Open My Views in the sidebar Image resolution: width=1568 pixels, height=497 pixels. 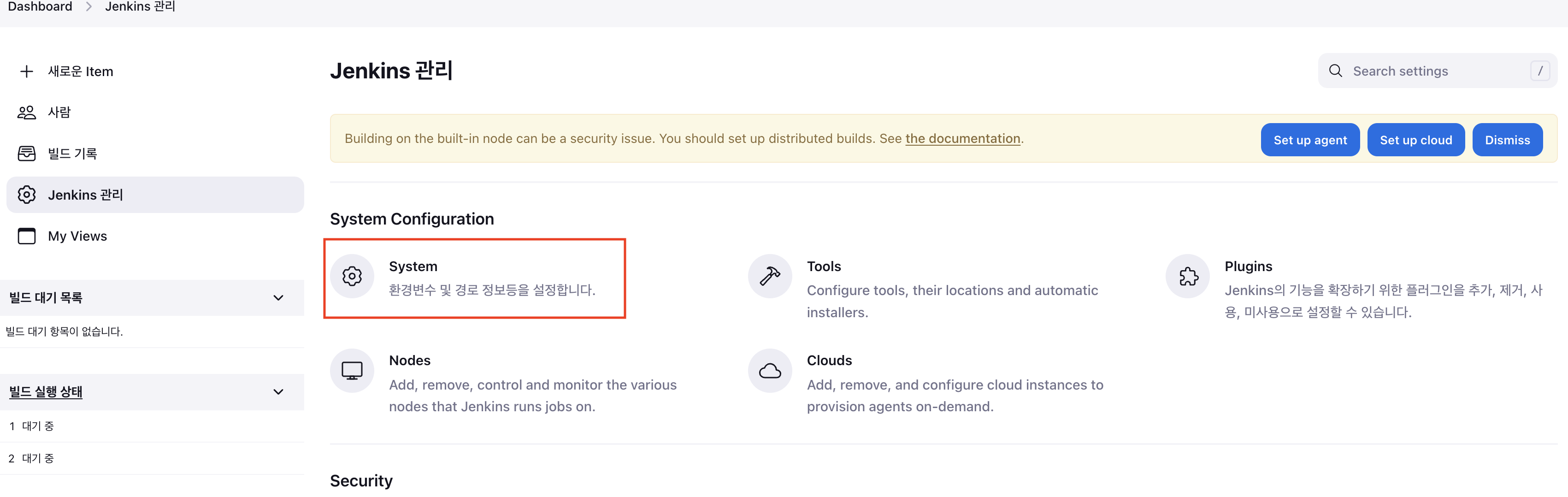154,236
